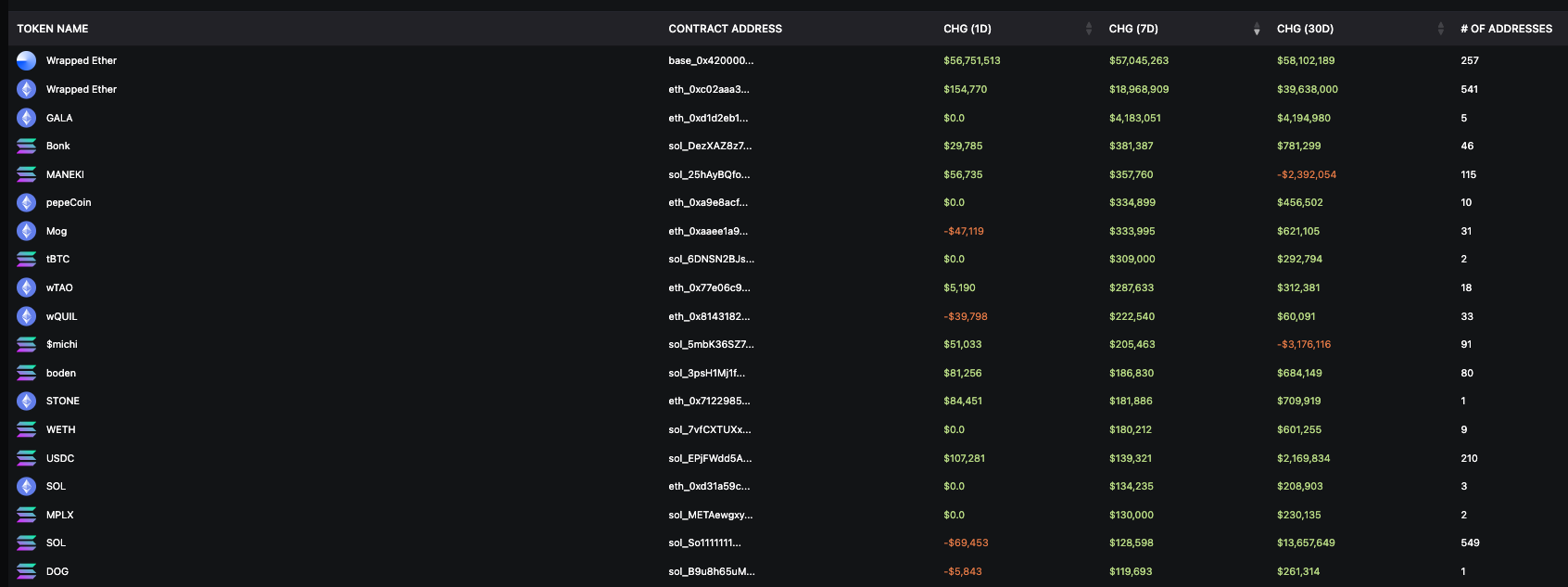Click the $309,000 value in the tBTC row

coord(1132,259)
